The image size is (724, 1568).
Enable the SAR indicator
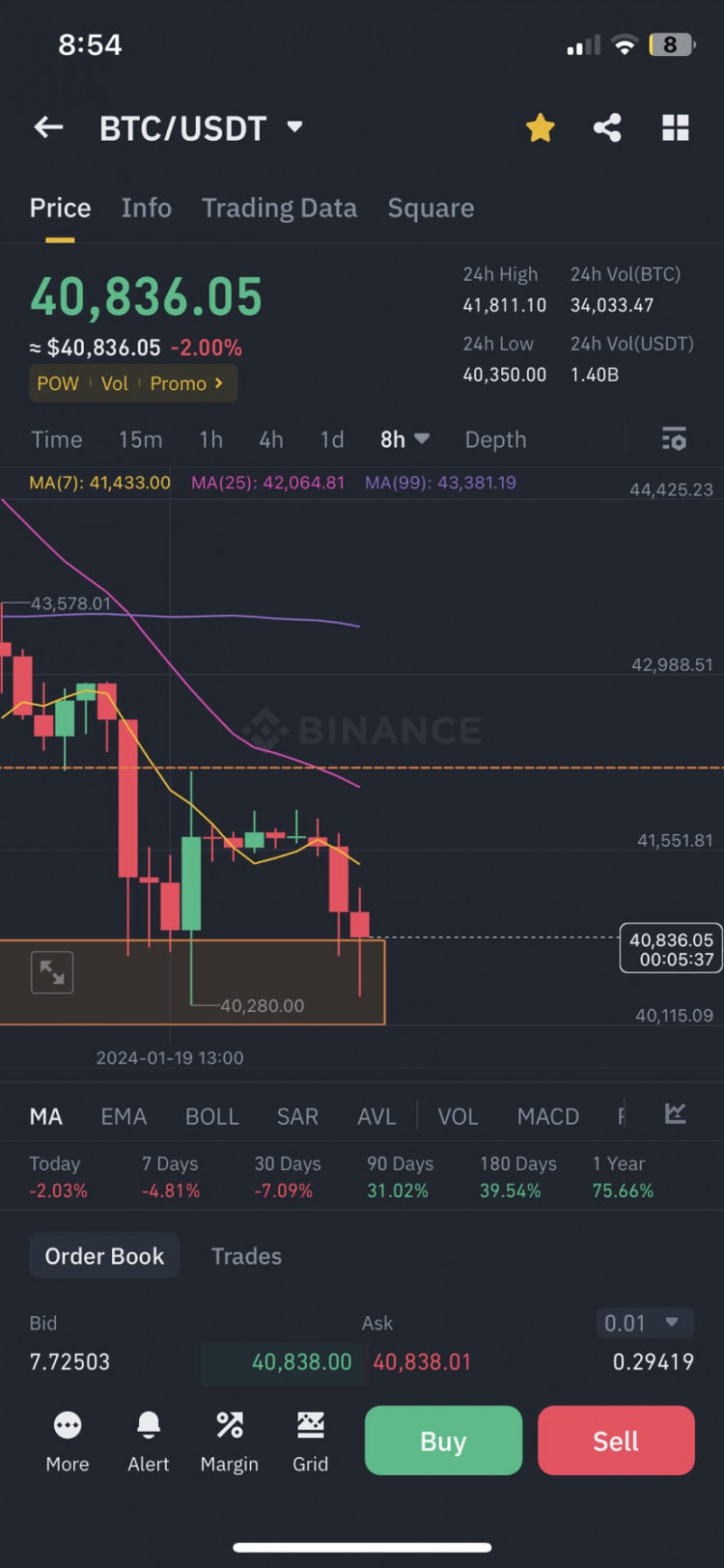coord(297,1116)
